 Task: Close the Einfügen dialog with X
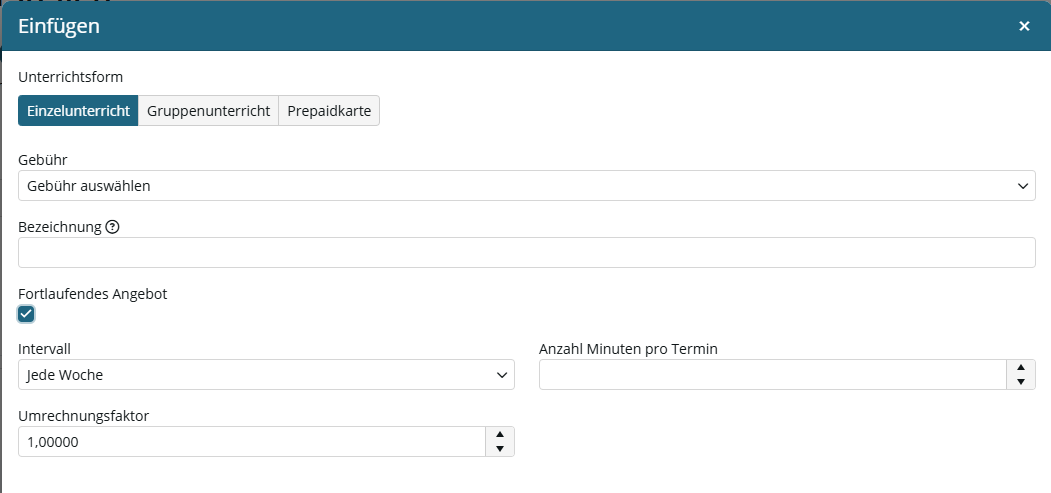tap(1024, 26)
